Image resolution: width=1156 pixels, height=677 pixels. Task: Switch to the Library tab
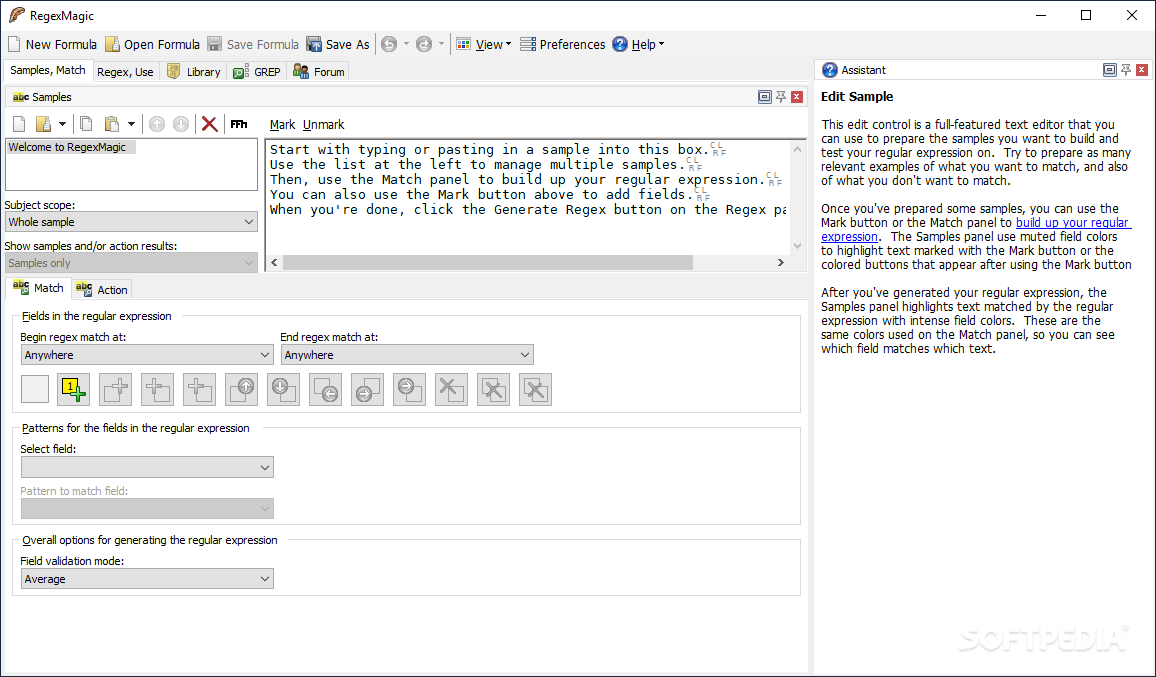click(193, 72)
